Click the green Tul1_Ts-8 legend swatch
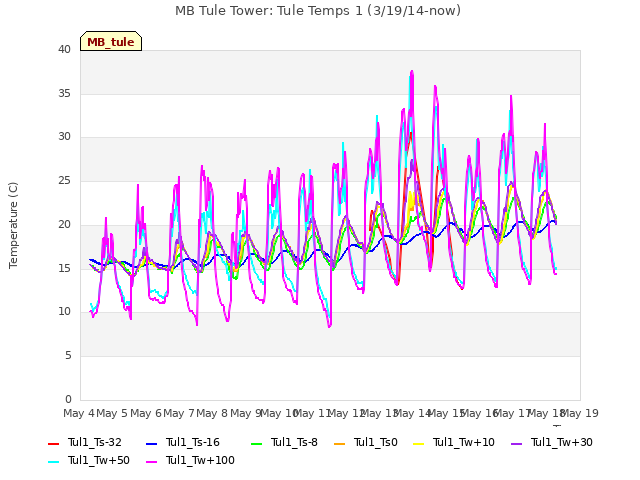 256,443
